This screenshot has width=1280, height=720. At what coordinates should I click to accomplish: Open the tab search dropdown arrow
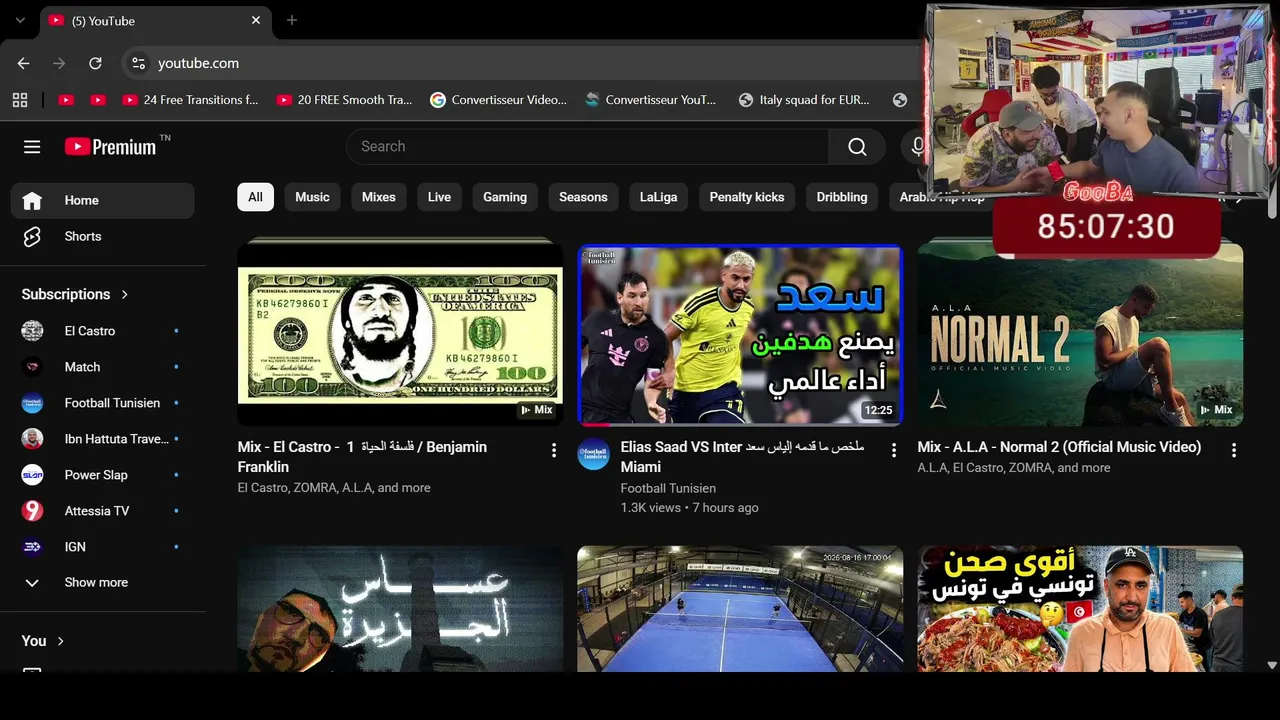point(20,20)
